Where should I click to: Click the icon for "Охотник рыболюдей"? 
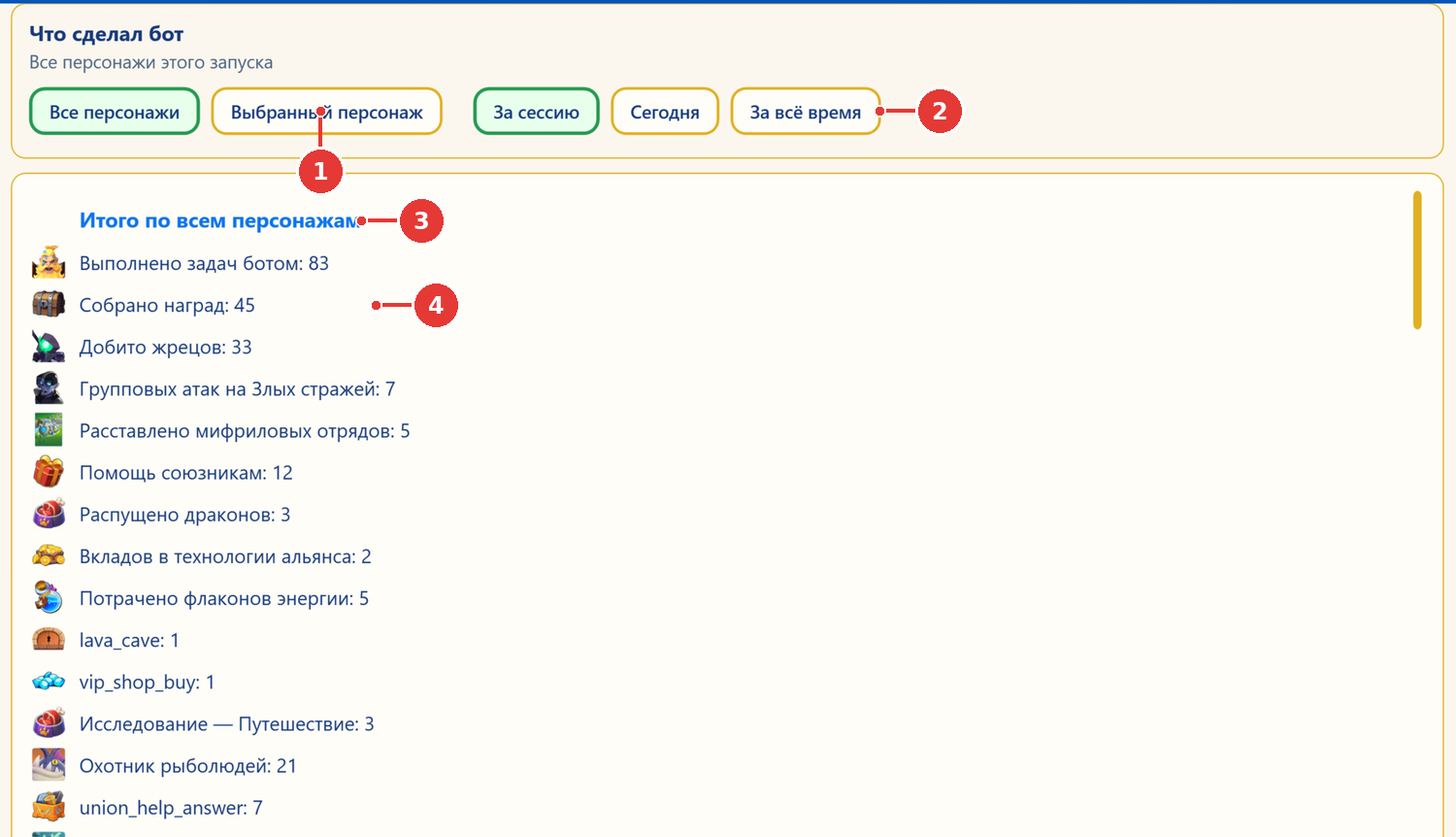pyautogui.click(x=49, y=765)
